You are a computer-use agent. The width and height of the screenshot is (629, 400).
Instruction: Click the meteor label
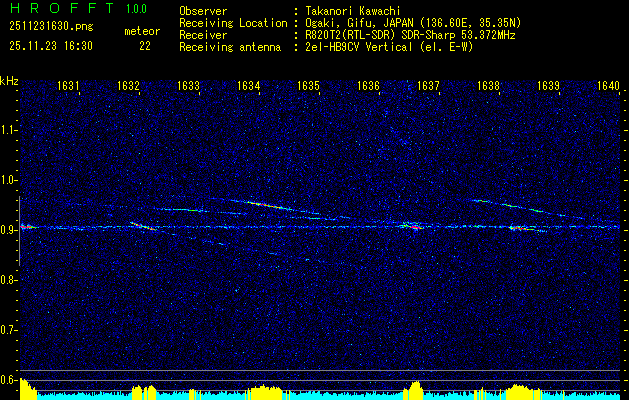[142, 31]
